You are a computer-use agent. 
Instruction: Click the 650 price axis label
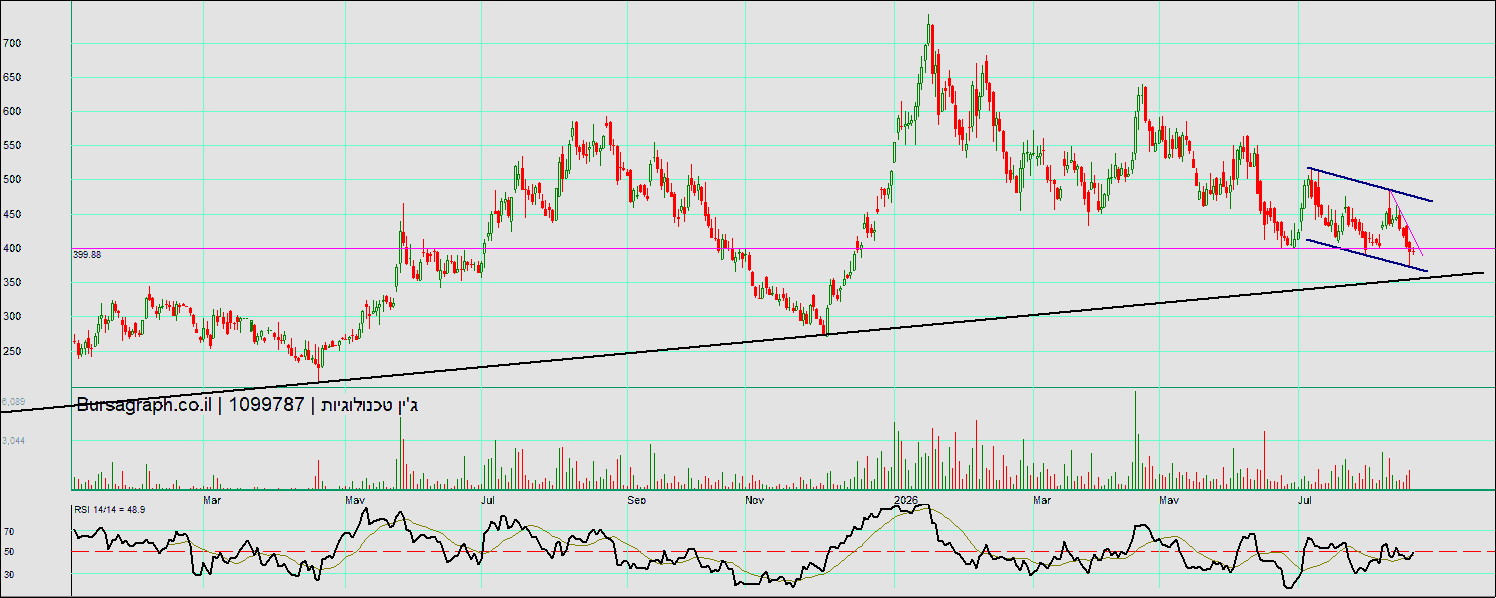point(12,78)
